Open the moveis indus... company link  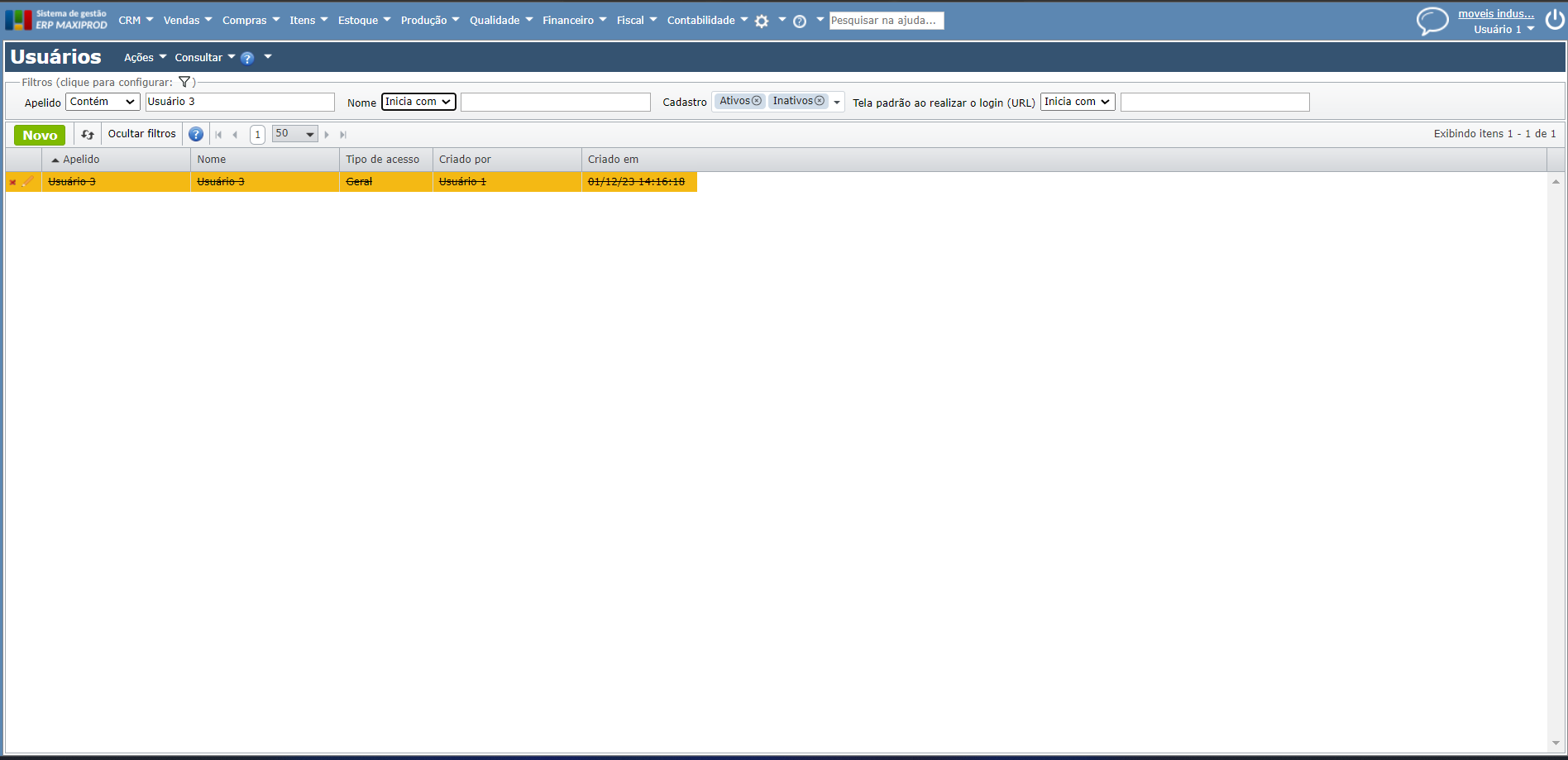click(x=1496, y=14)
